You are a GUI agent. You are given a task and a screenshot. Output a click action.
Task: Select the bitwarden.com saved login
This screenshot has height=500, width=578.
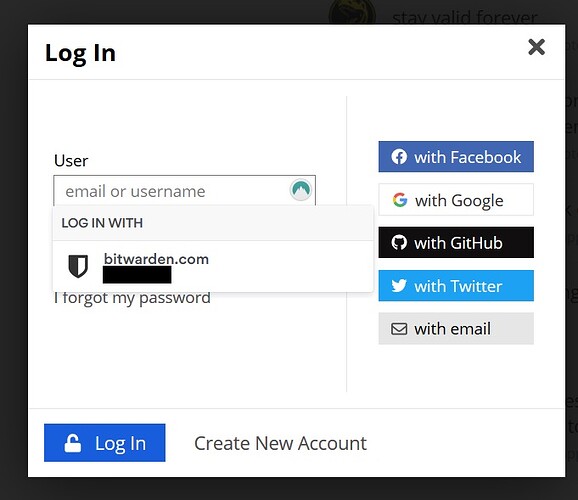pyautogui.click(x=213, y=267)
